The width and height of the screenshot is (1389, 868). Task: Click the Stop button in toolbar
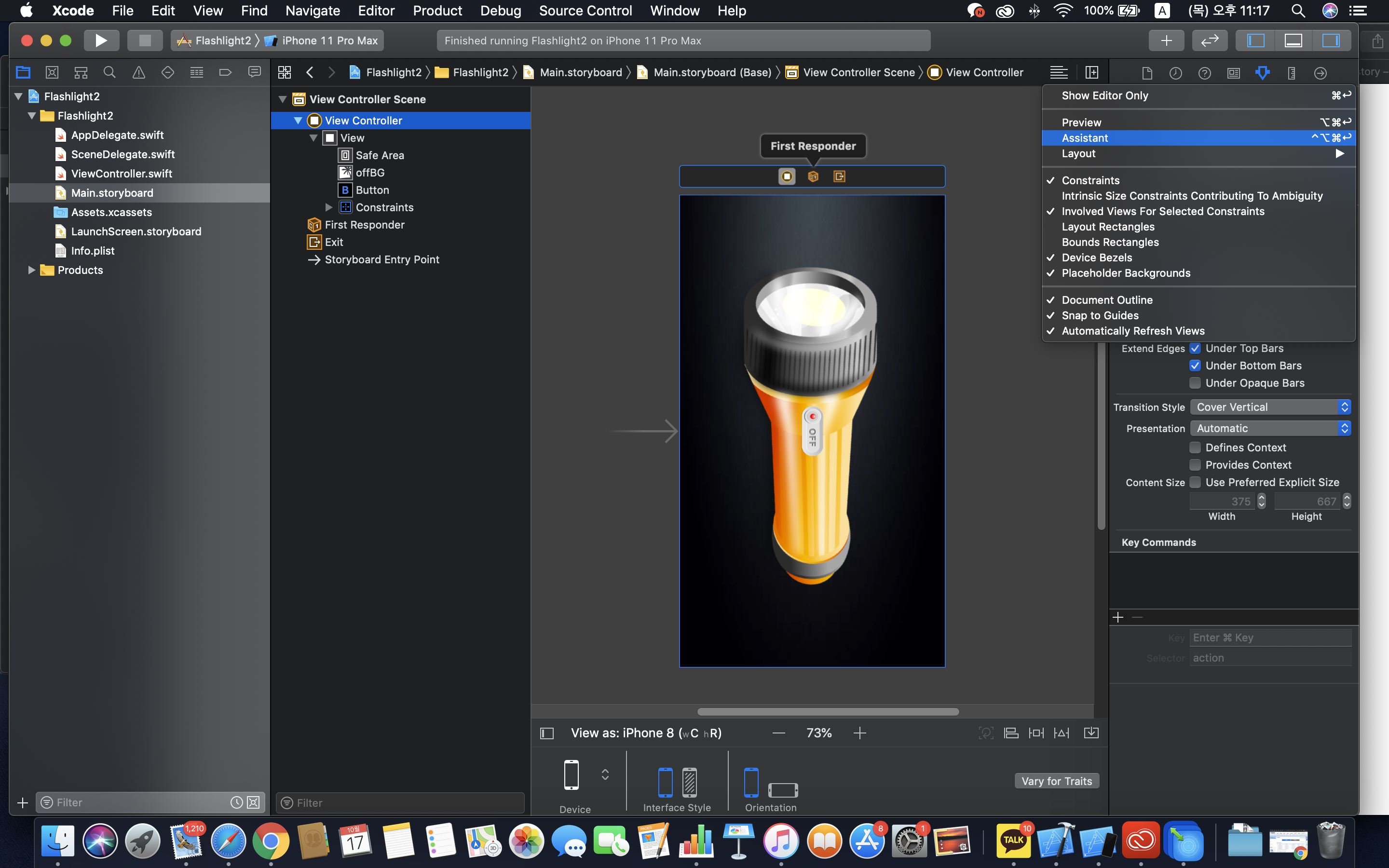(145, 40)
